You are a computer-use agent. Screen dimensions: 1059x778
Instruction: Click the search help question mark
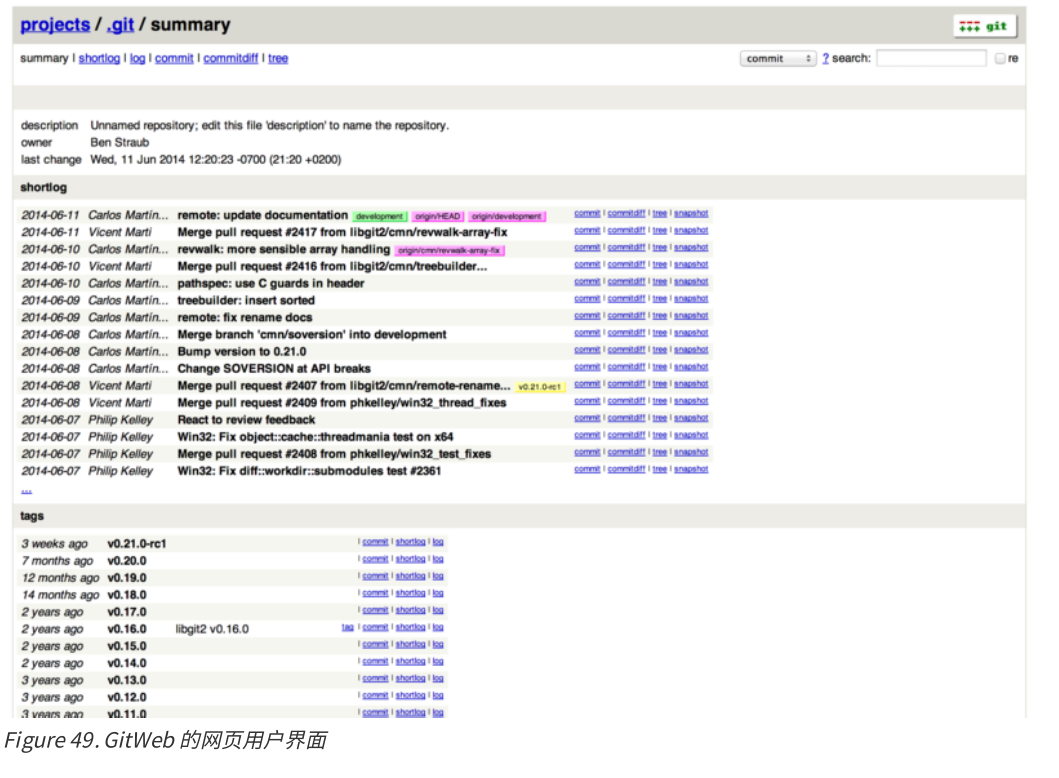pos(825,59)
